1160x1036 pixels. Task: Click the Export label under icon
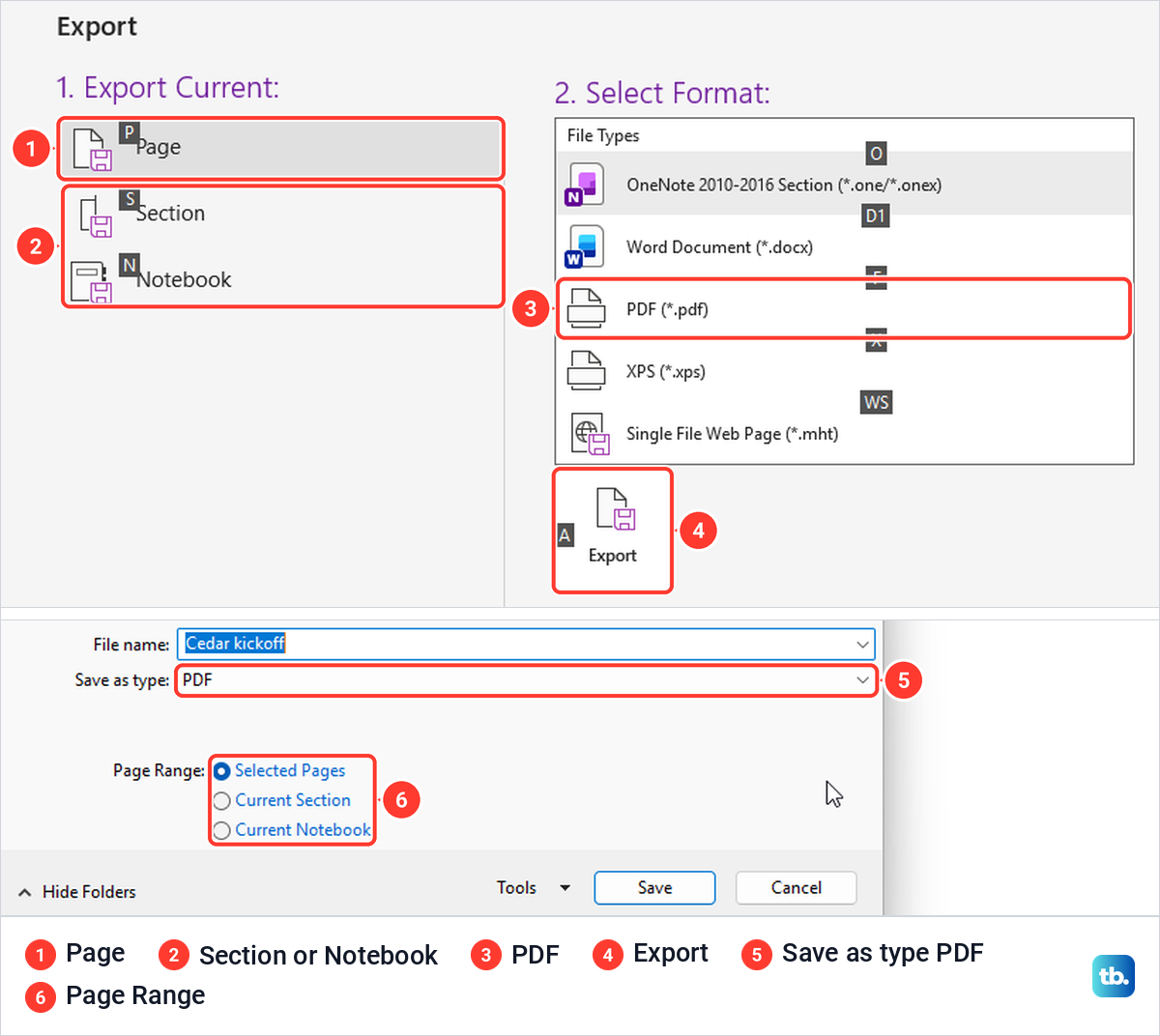coord(613,556)
